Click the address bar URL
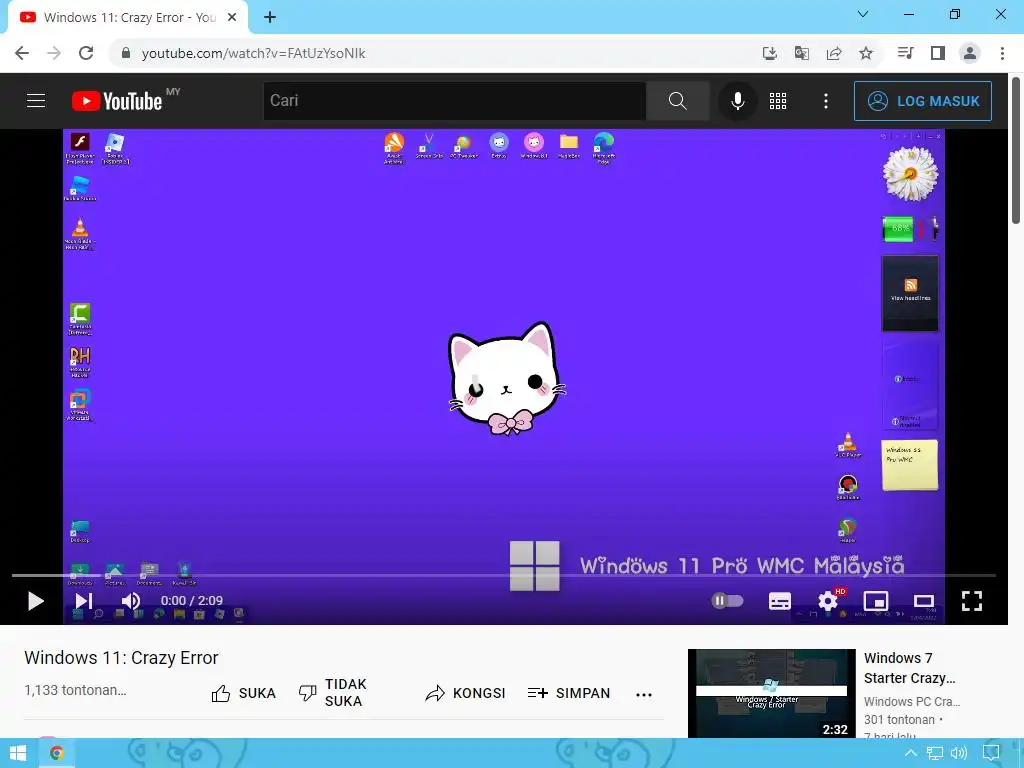The height and width of the screenshot is (768, 1024). 253,54
